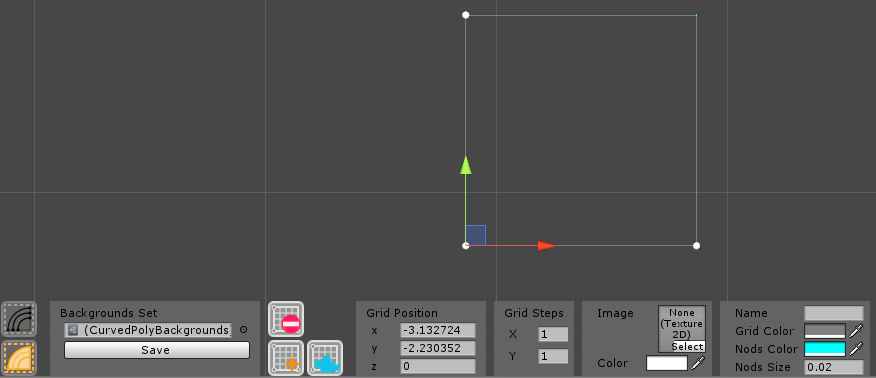Click the Save button

(x=157, y=350)
